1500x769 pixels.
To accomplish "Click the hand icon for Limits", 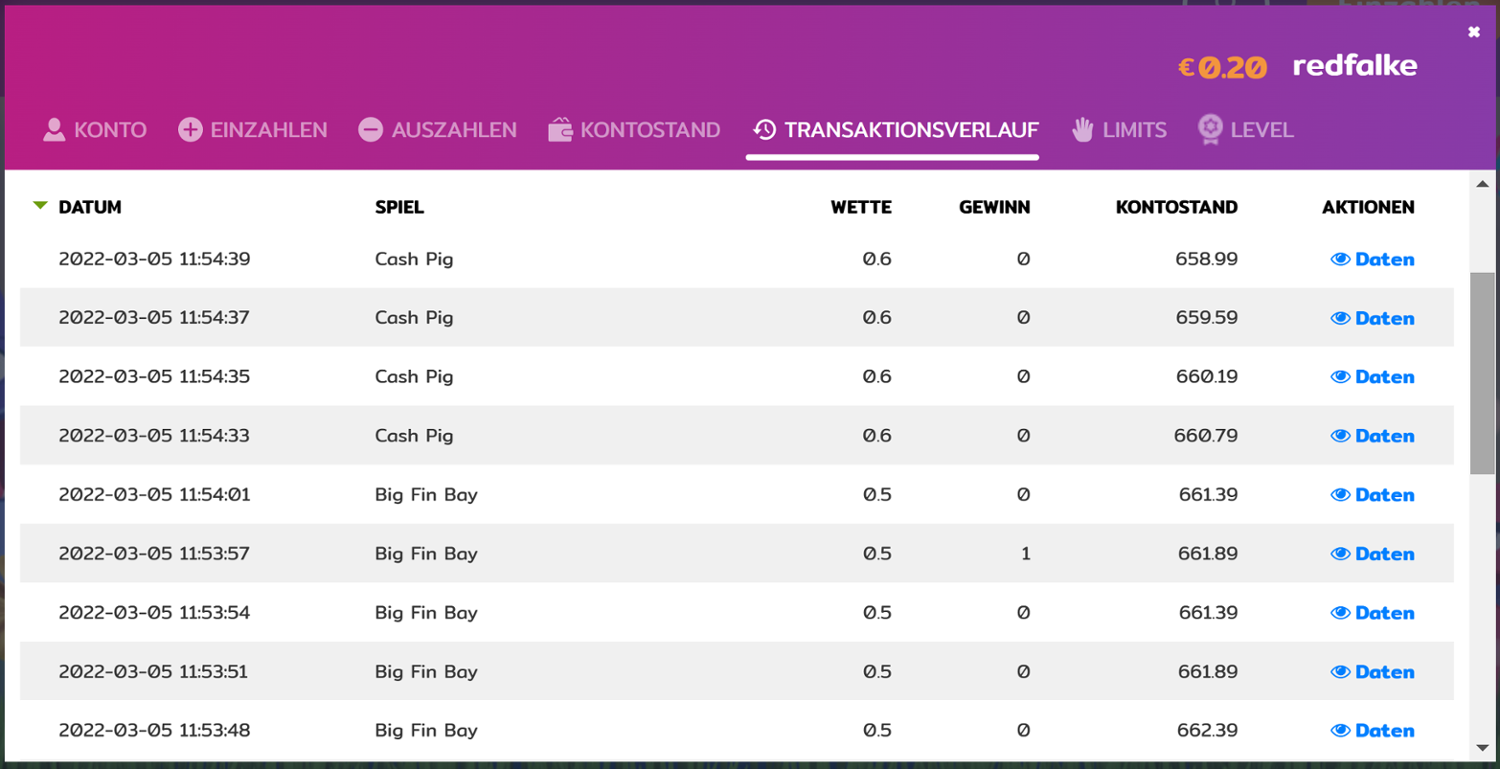I will pyautogui.click(x=1083, y=130).
